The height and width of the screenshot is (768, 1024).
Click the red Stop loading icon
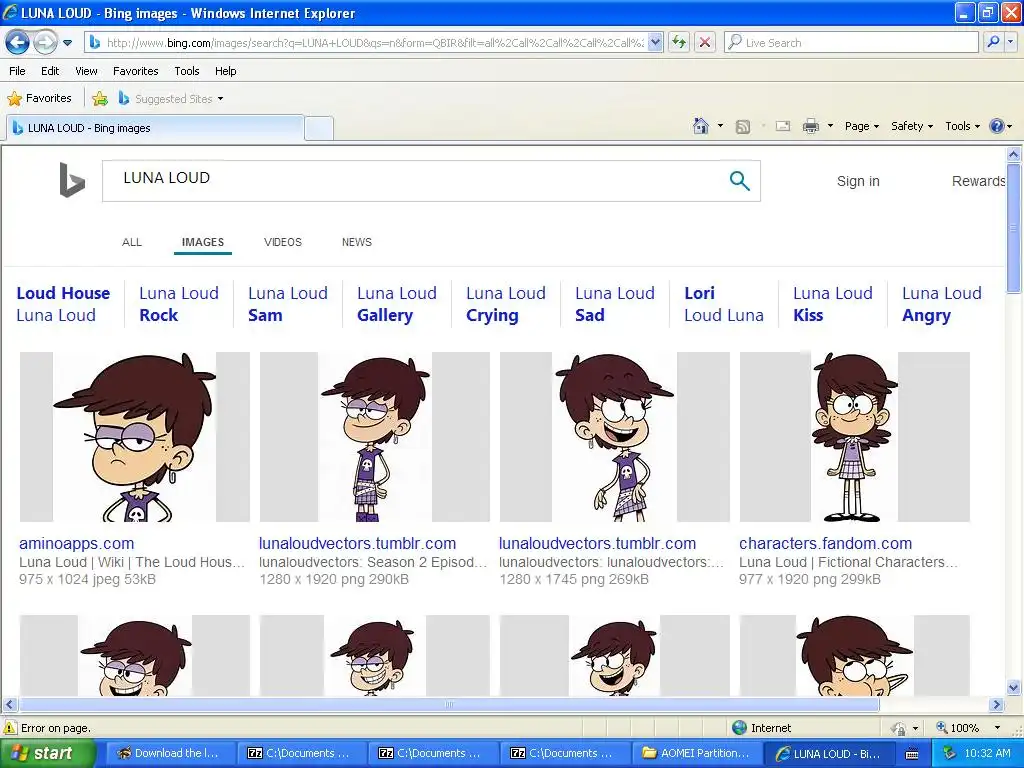705,42
